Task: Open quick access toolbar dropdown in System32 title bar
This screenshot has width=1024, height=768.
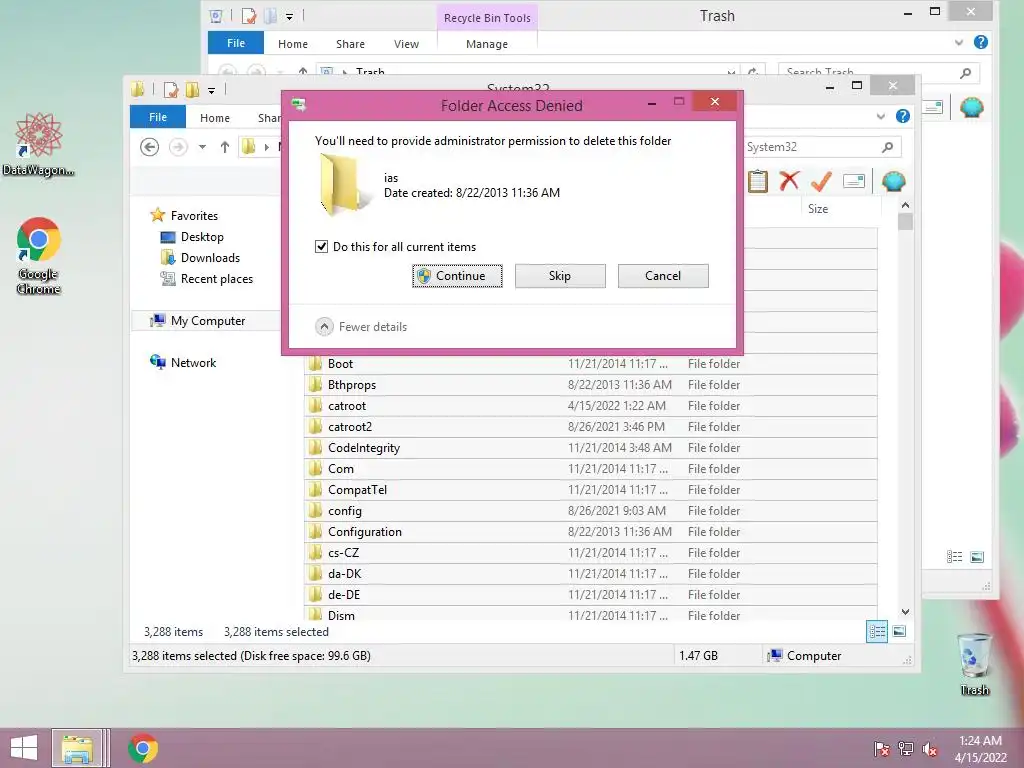Action: 212,90
